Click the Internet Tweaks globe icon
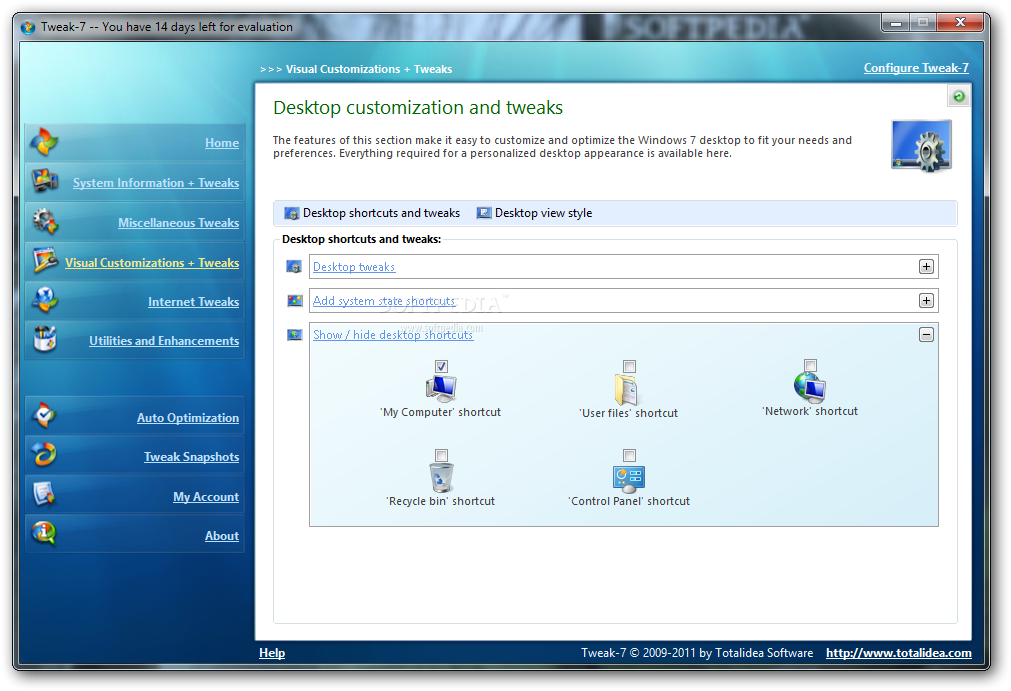Viewport: 1011px width, 691px height. pos(44,300)
